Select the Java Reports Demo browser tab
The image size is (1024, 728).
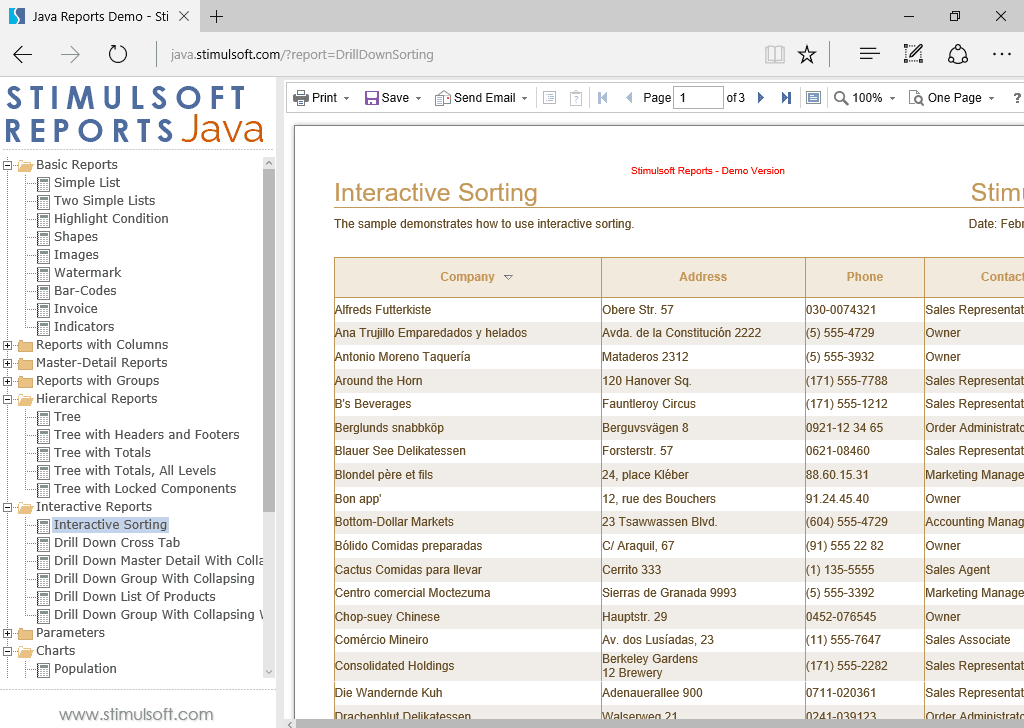coord(98,16)
